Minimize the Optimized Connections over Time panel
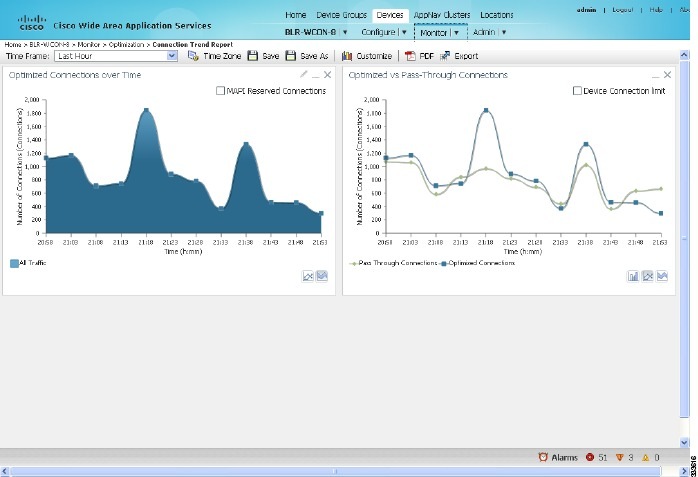698x477 pixels. (x=316, y=75)
